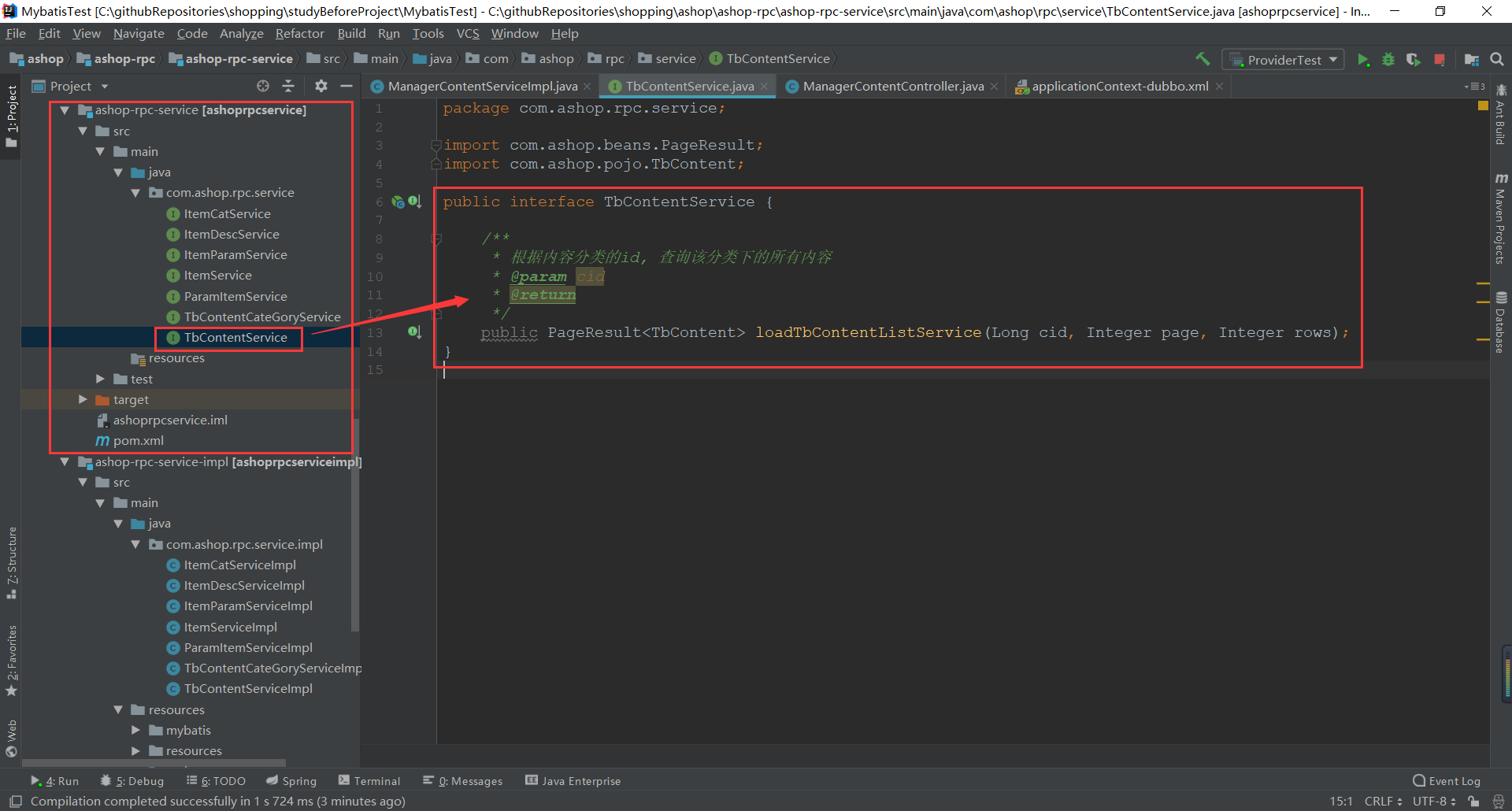Image resolution: width=1512 pixels, height=811 pixels.
Task: Click the Project vertical tool window tab
Action: coord(11,117)
